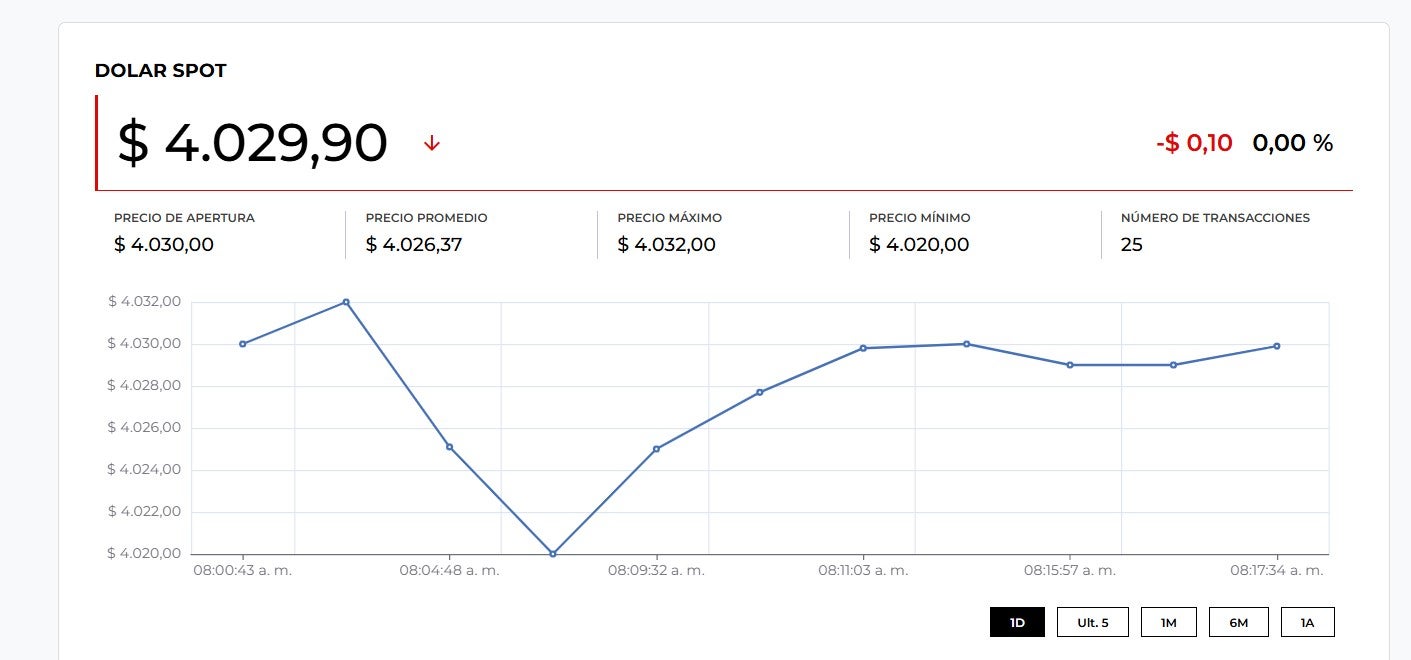
Task: Switch to Ult. 5 range view
Action: [x=1092, y=622]
